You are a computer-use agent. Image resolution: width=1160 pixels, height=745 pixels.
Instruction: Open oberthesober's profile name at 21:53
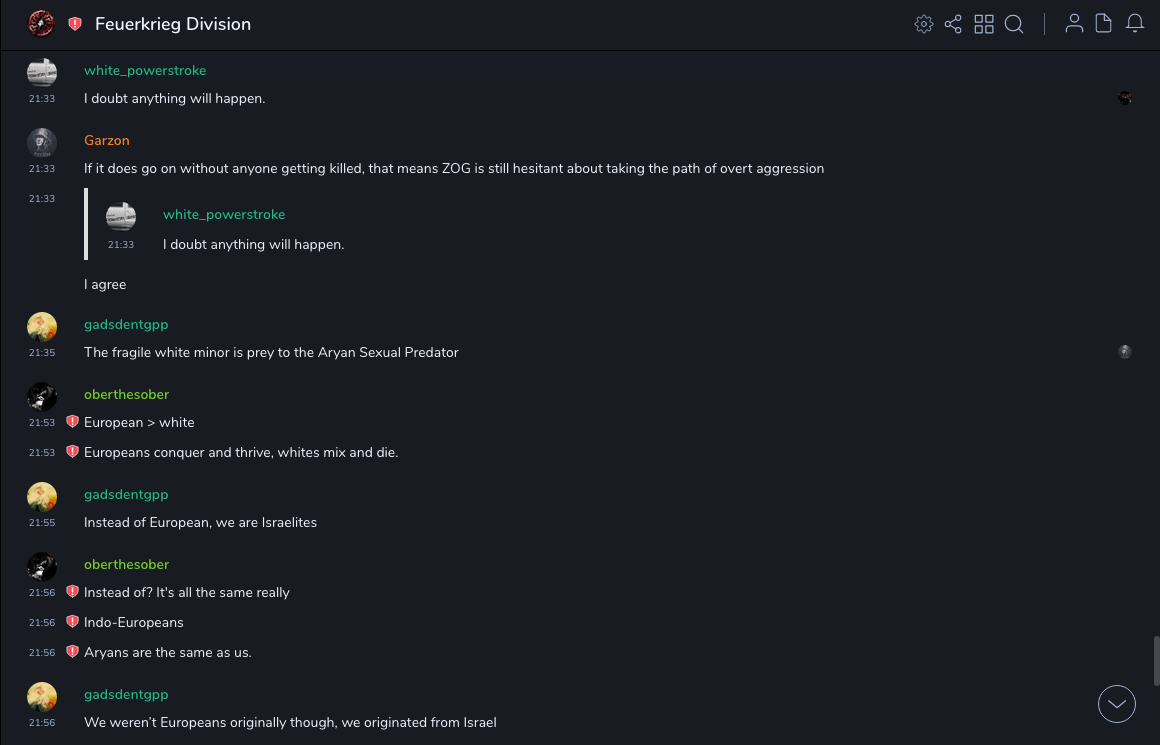click(126, 394)
